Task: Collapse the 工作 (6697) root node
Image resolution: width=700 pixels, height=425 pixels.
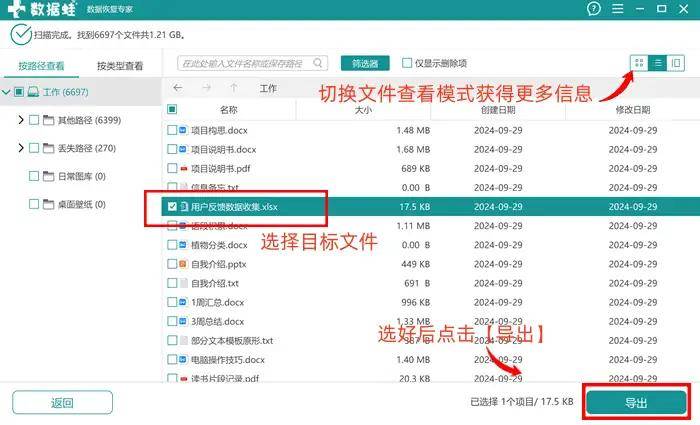Action: 7,92
